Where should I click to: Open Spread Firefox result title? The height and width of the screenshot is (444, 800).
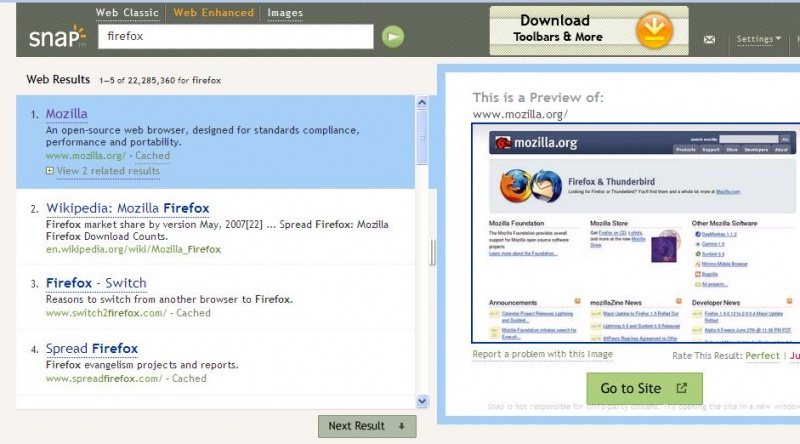click(92, 349)
